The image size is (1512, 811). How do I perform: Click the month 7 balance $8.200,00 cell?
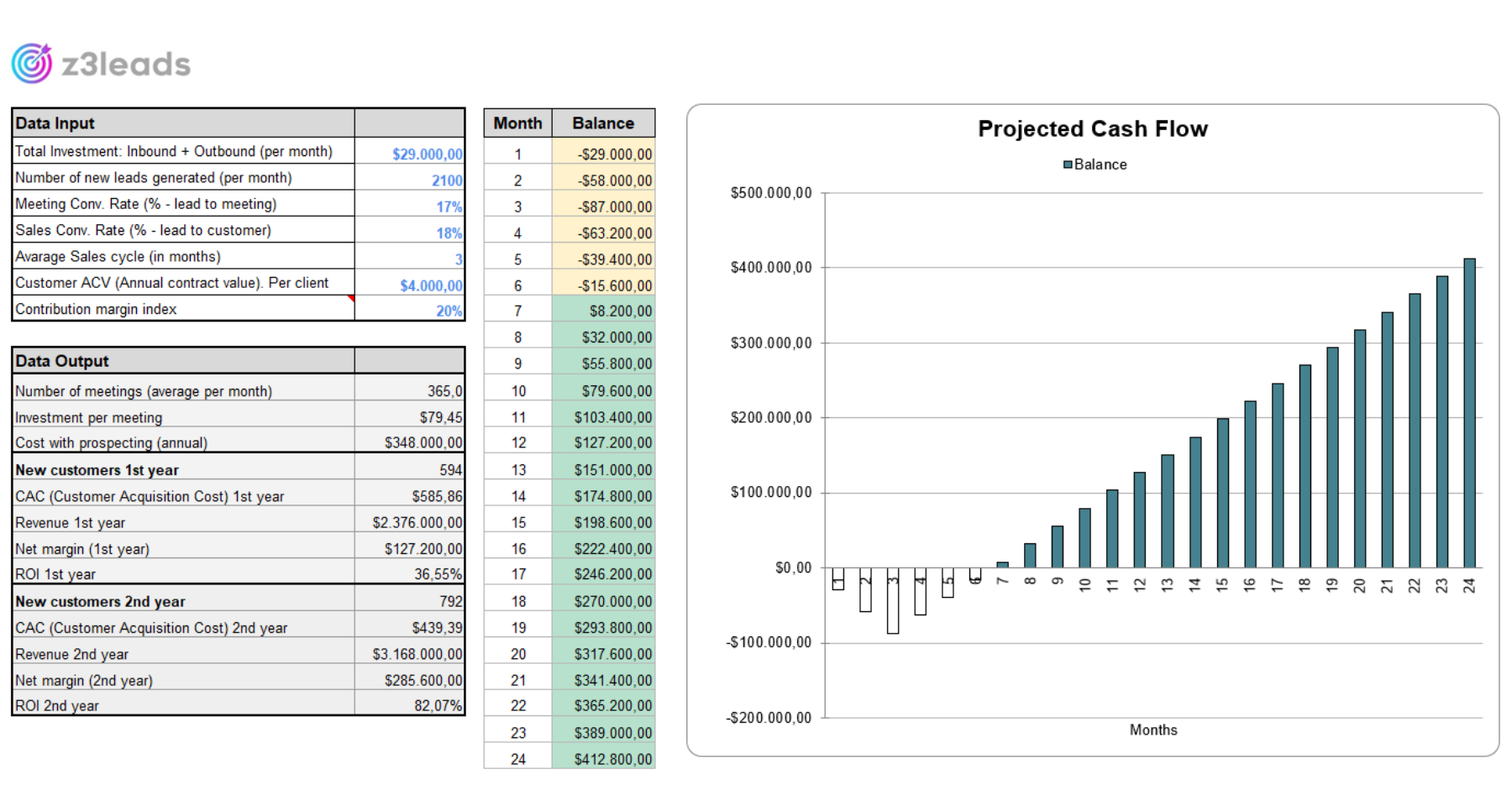(603, 311)
